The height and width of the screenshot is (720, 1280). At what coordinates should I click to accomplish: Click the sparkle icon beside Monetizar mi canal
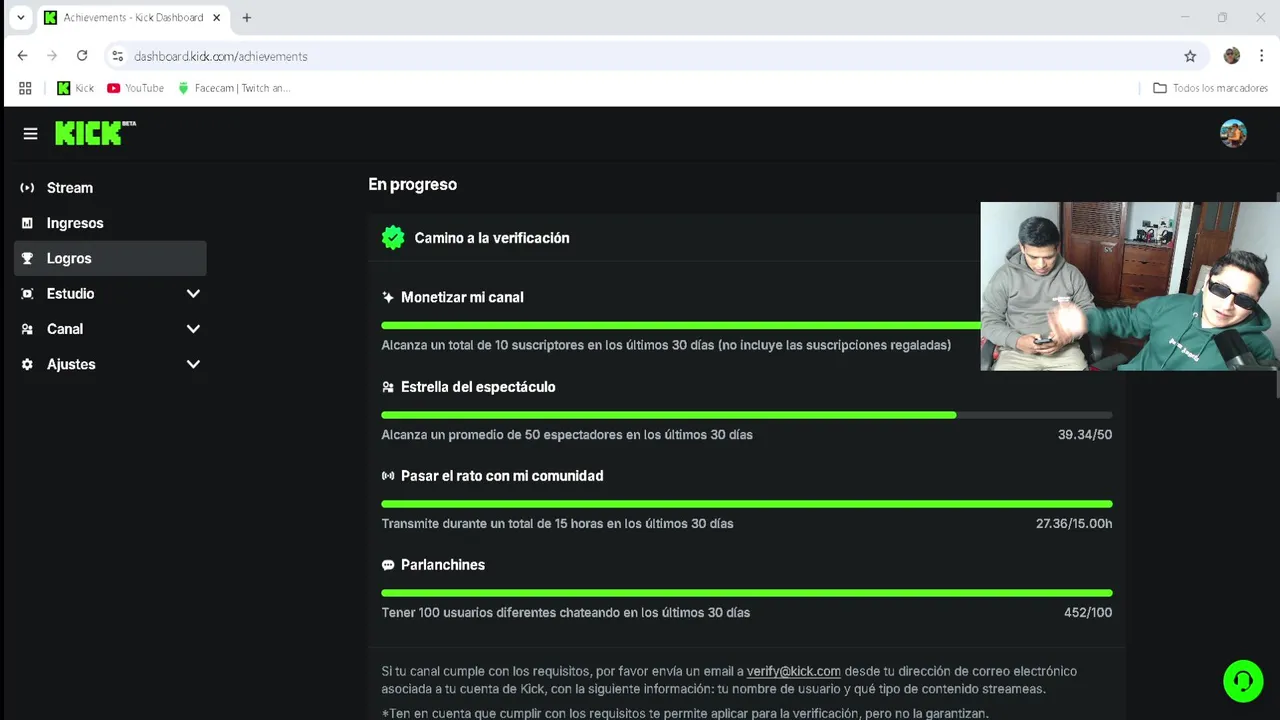tap(388, 297)
